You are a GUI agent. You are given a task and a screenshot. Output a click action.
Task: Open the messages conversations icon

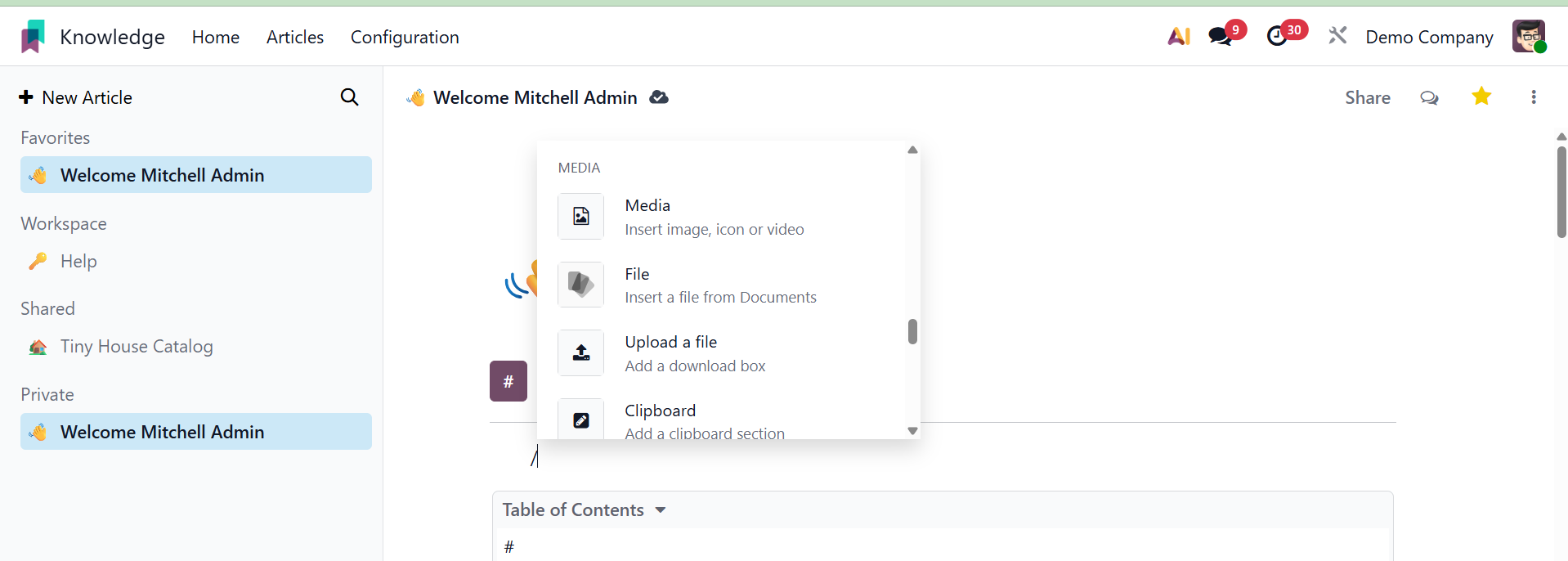coord(1221,37)
